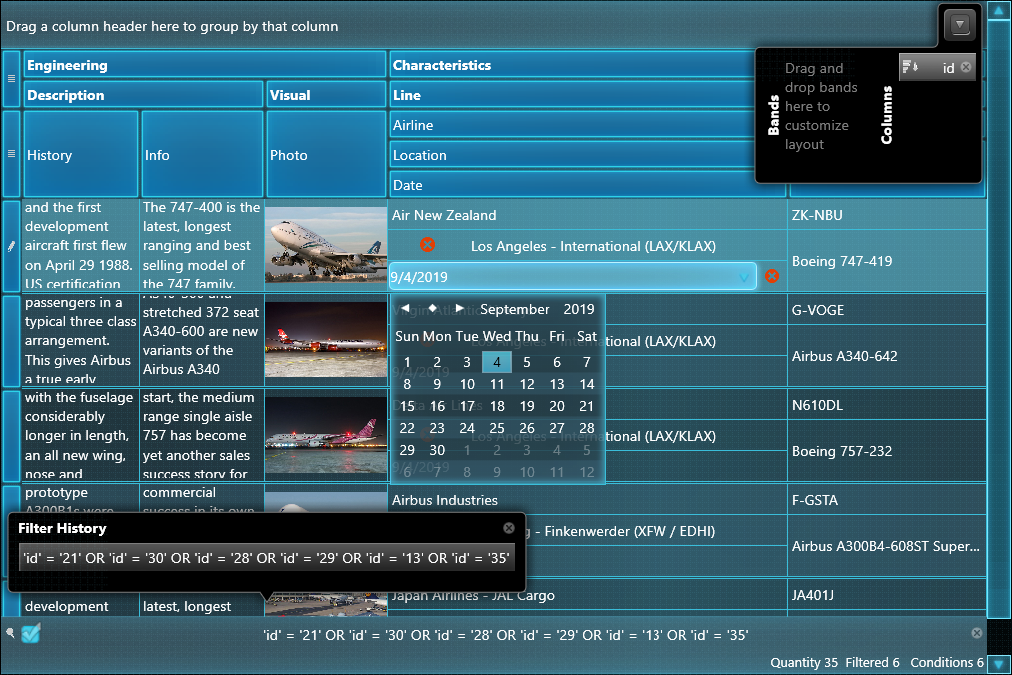Open the date editor dropdown arrow

744,277
